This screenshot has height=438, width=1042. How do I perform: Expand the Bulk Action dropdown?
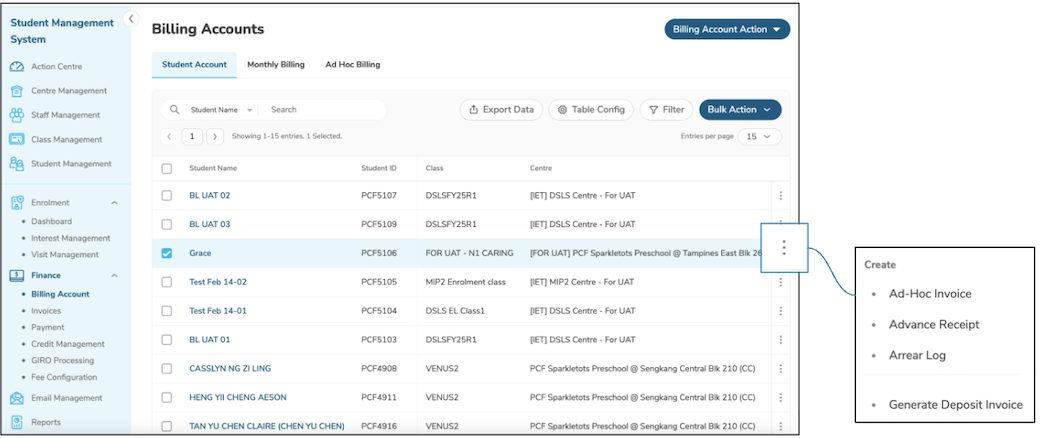[x=740, y=110]
